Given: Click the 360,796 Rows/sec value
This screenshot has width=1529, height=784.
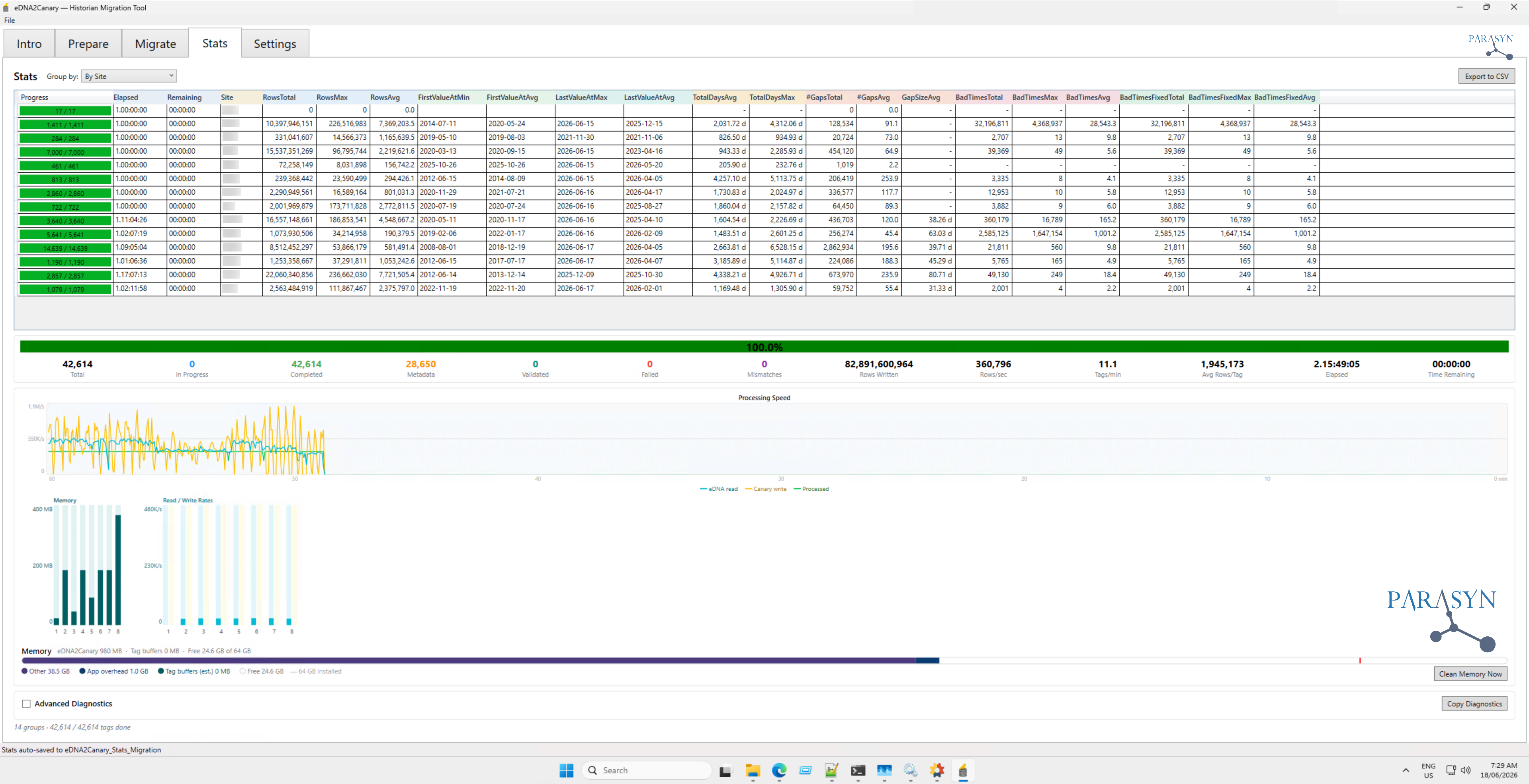Looking at the screenshot, I should [993, 363].
